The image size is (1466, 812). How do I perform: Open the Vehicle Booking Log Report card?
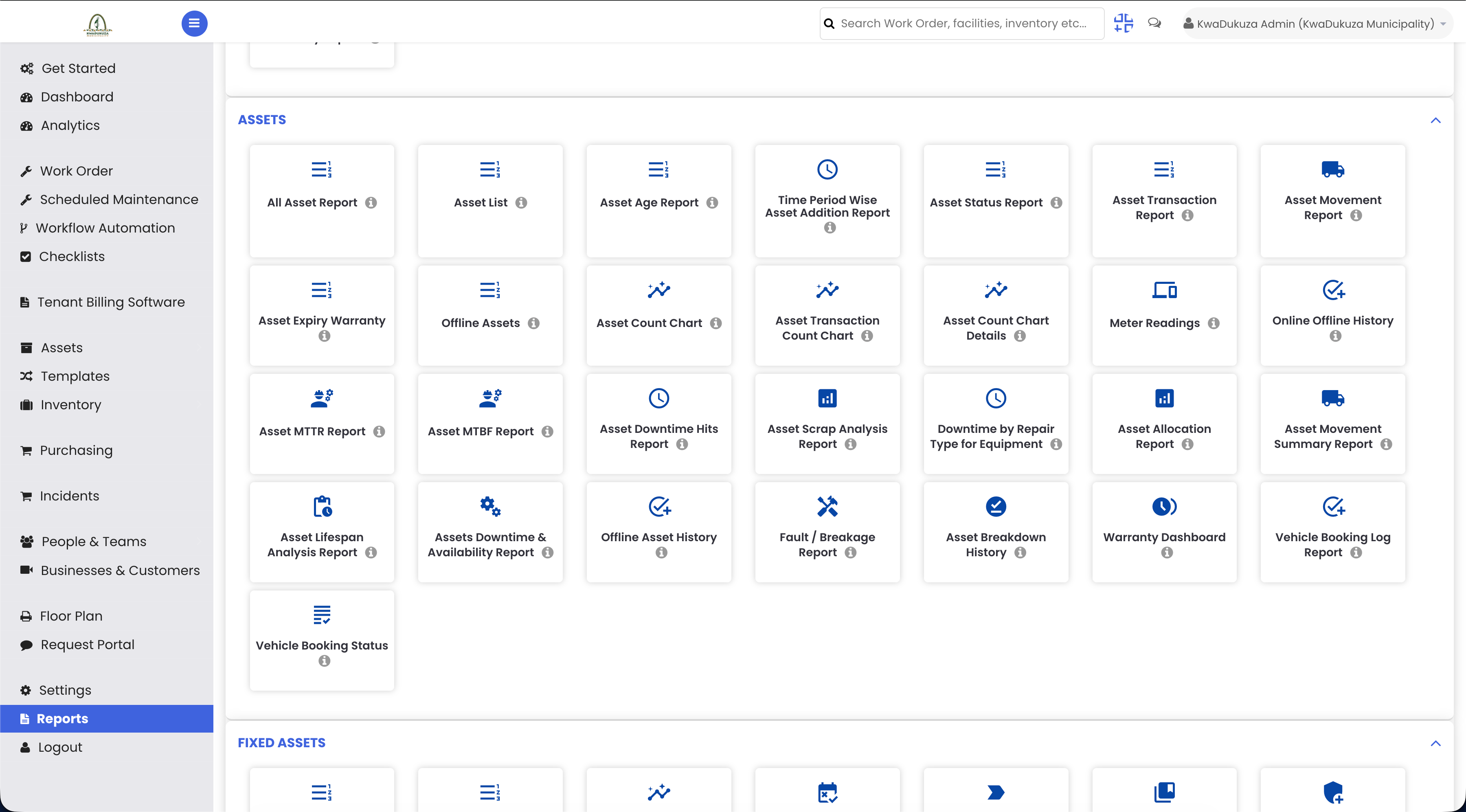[1332, 532]
